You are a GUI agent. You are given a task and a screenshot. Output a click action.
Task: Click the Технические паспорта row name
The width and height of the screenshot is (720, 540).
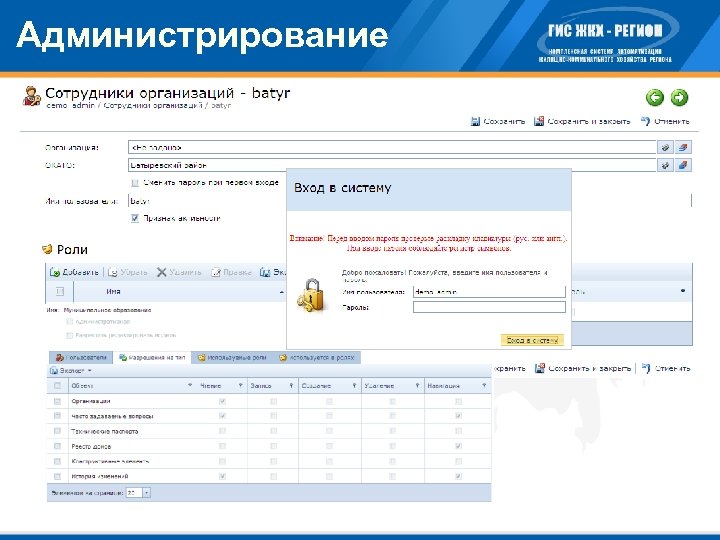click(x=105, y=431)
